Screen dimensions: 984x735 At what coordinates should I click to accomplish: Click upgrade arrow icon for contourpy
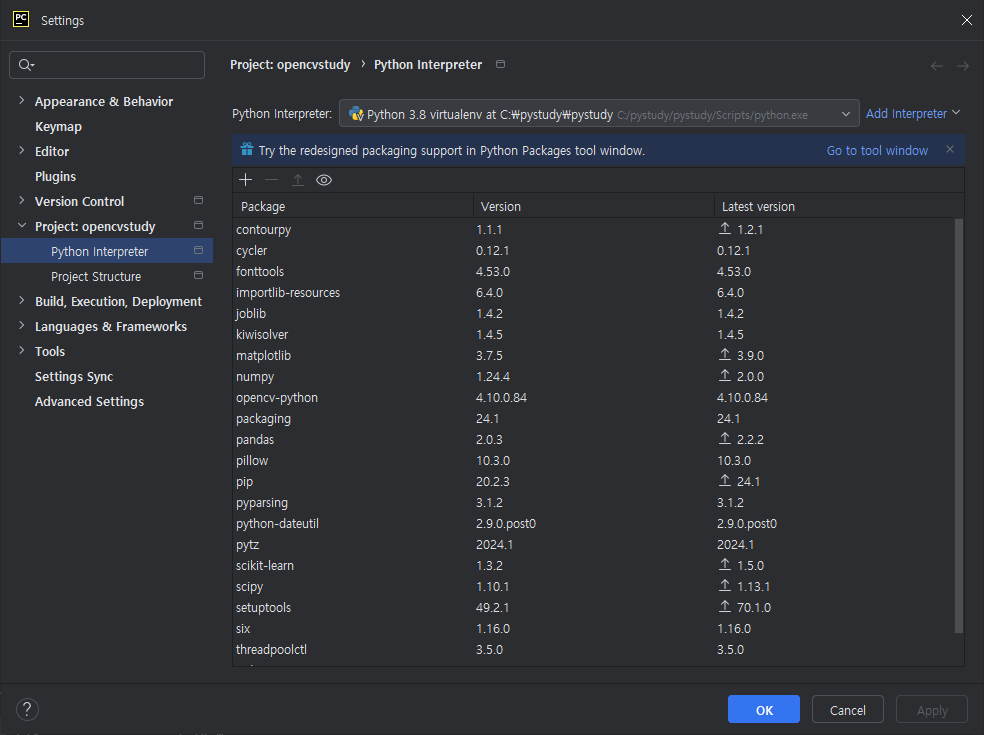[x=725, y=228]
